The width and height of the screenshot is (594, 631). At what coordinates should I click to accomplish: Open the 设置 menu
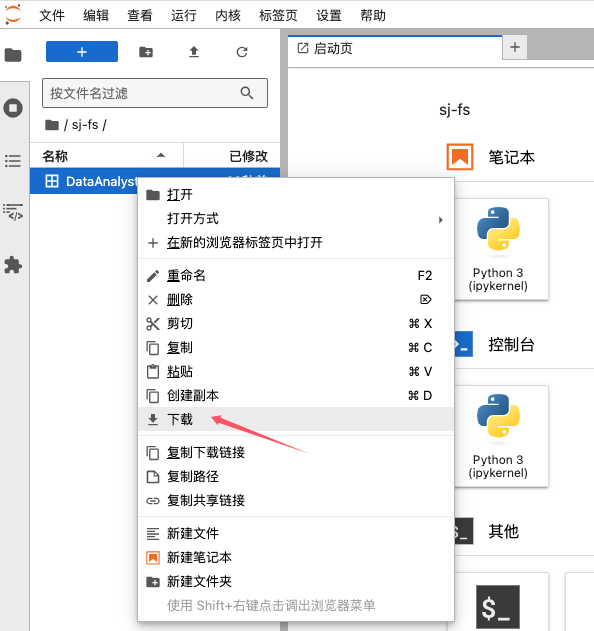329,15
